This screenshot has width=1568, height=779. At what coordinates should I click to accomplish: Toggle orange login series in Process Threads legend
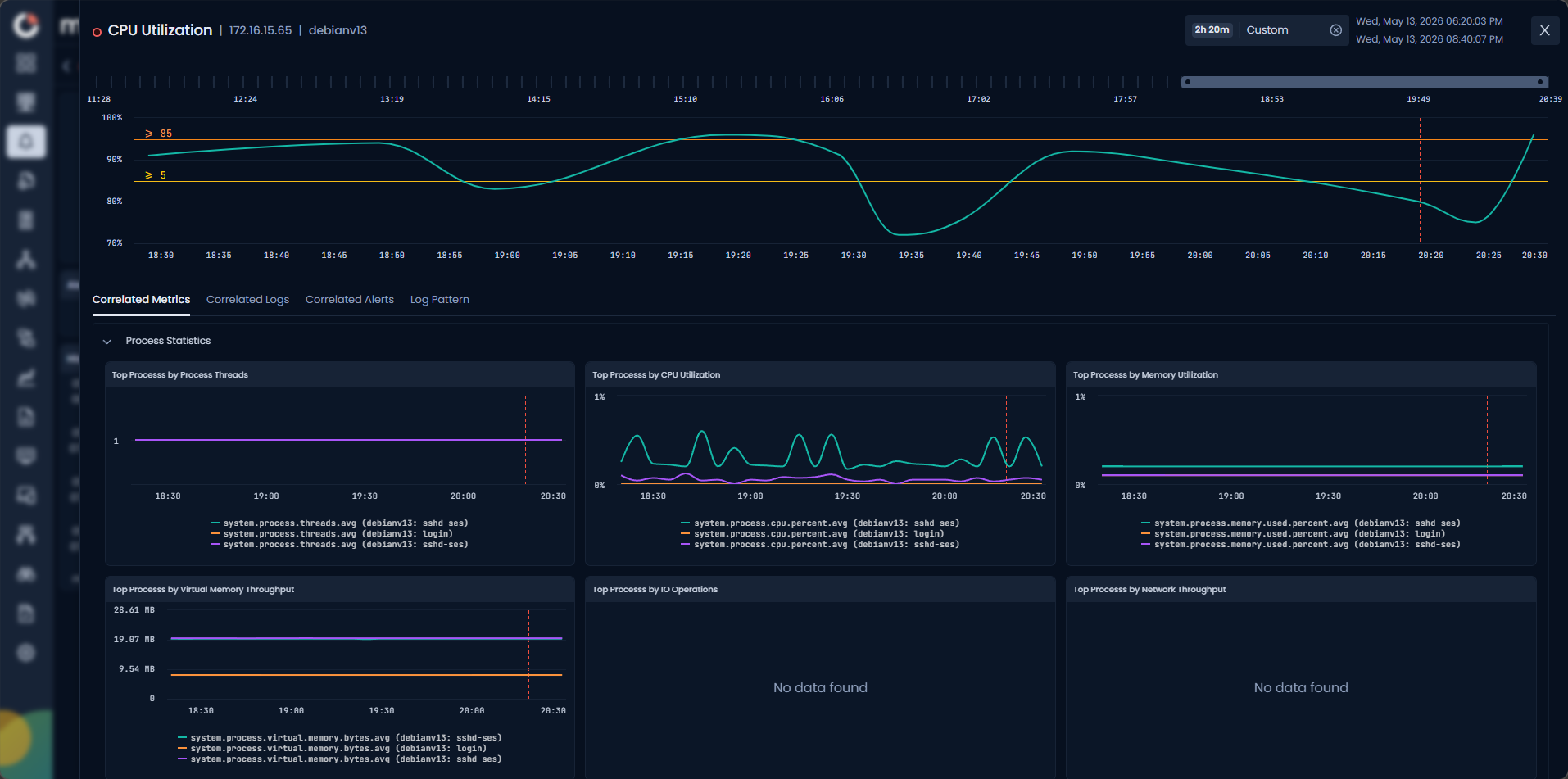pyautogui.click(x=332, y=534)
